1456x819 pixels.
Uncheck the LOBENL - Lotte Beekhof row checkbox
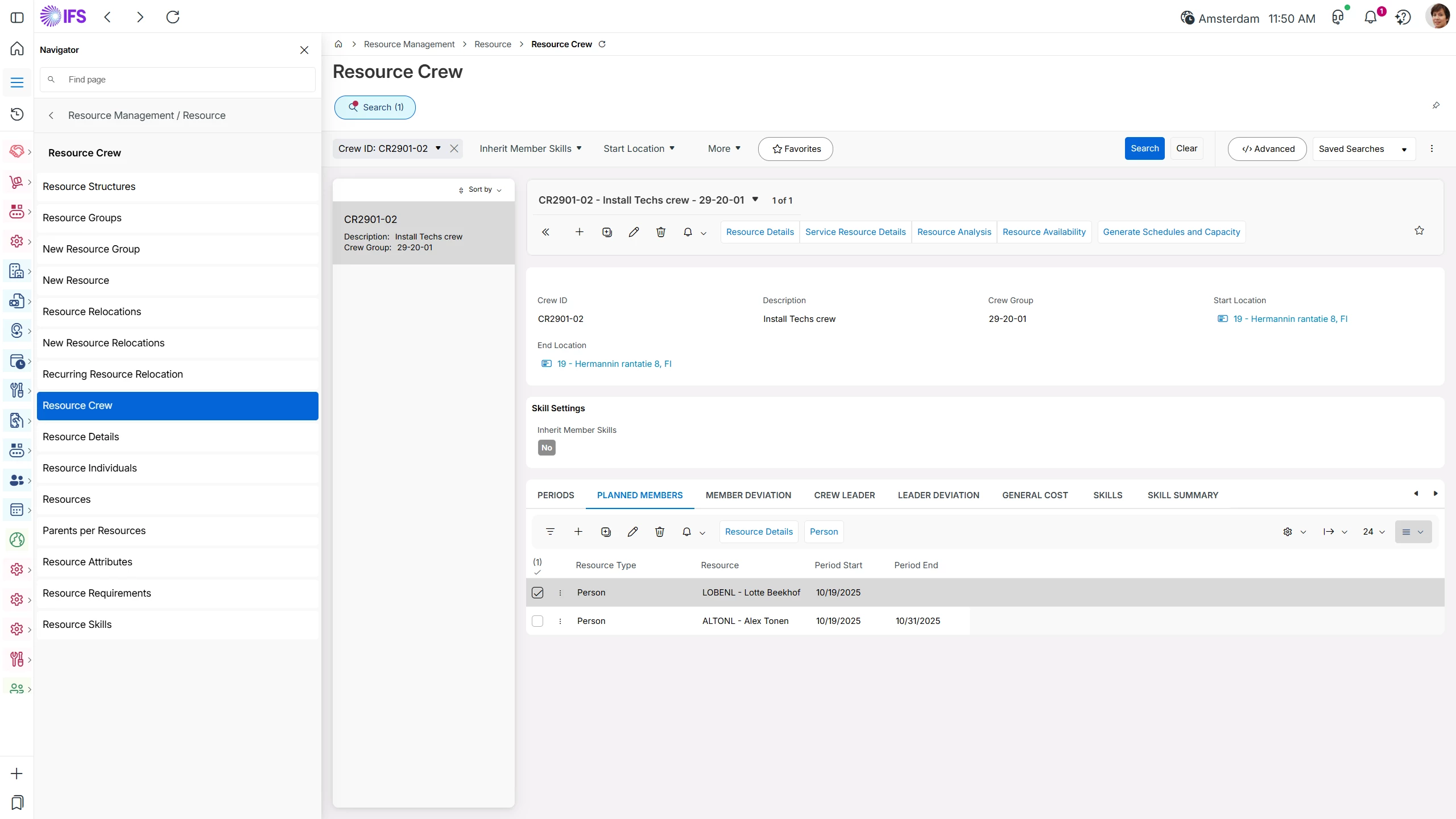(537, 593)
